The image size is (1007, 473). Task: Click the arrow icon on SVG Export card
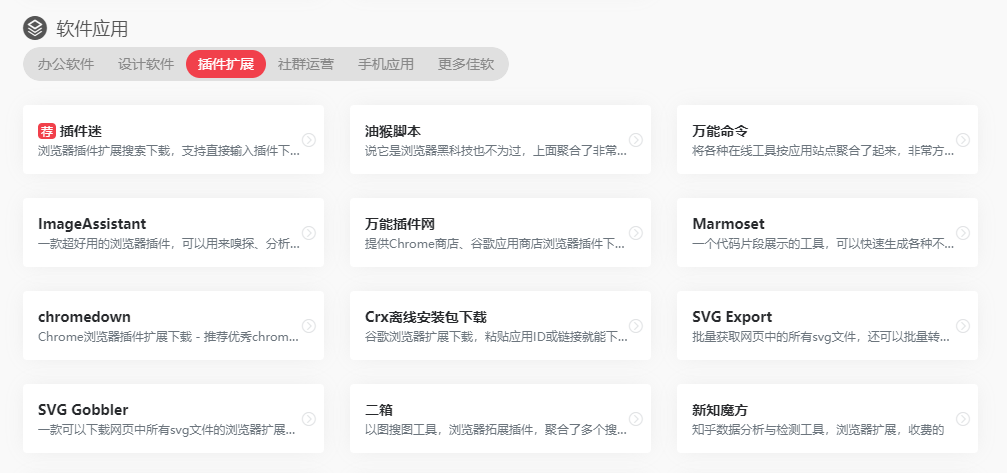(x=963, y=325)
